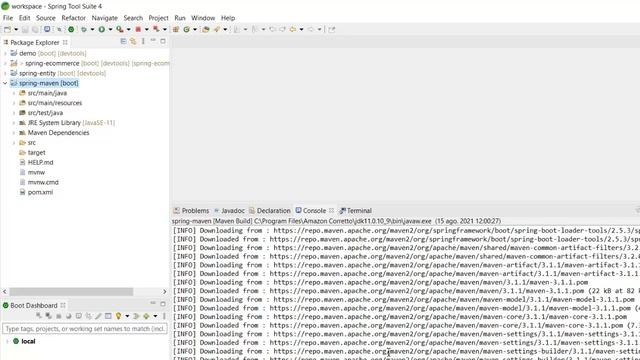Click Collapse All in Package Explorer
Viewport: 640px width, 360px height.
click(123, 41)
